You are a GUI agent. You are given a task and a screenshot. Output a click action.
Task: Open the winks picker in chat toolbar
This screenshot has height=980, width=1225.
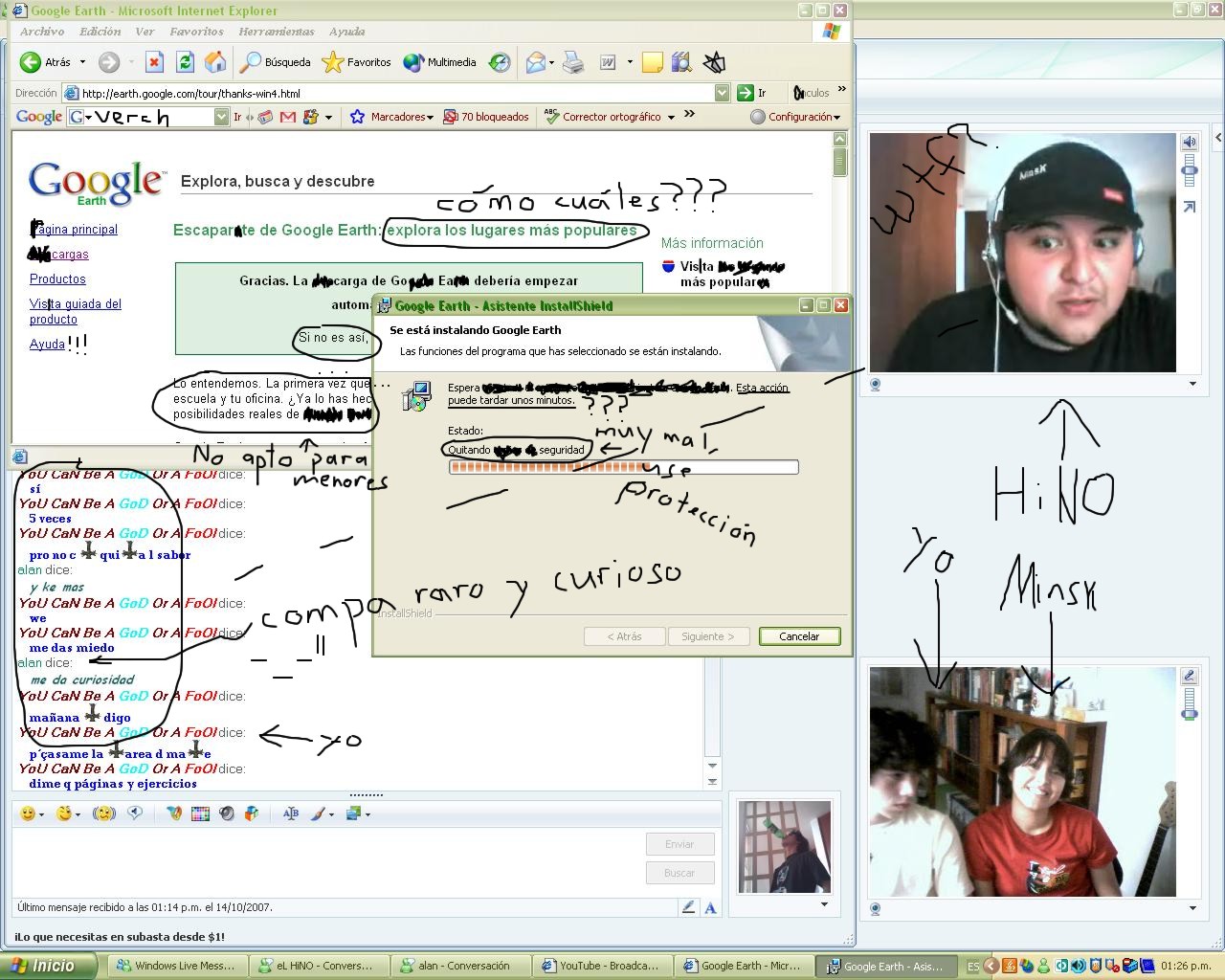64,813
